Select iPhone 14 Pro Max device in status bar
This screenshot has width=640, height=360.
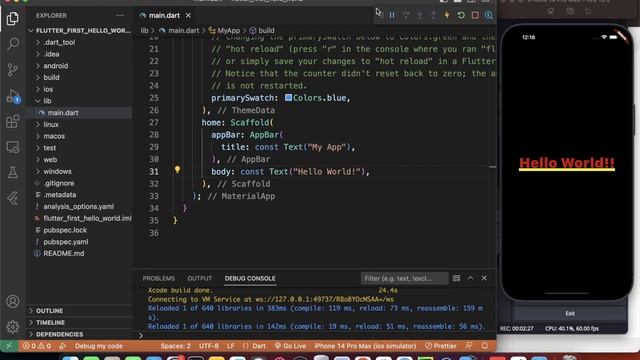(x=365, y=346)
